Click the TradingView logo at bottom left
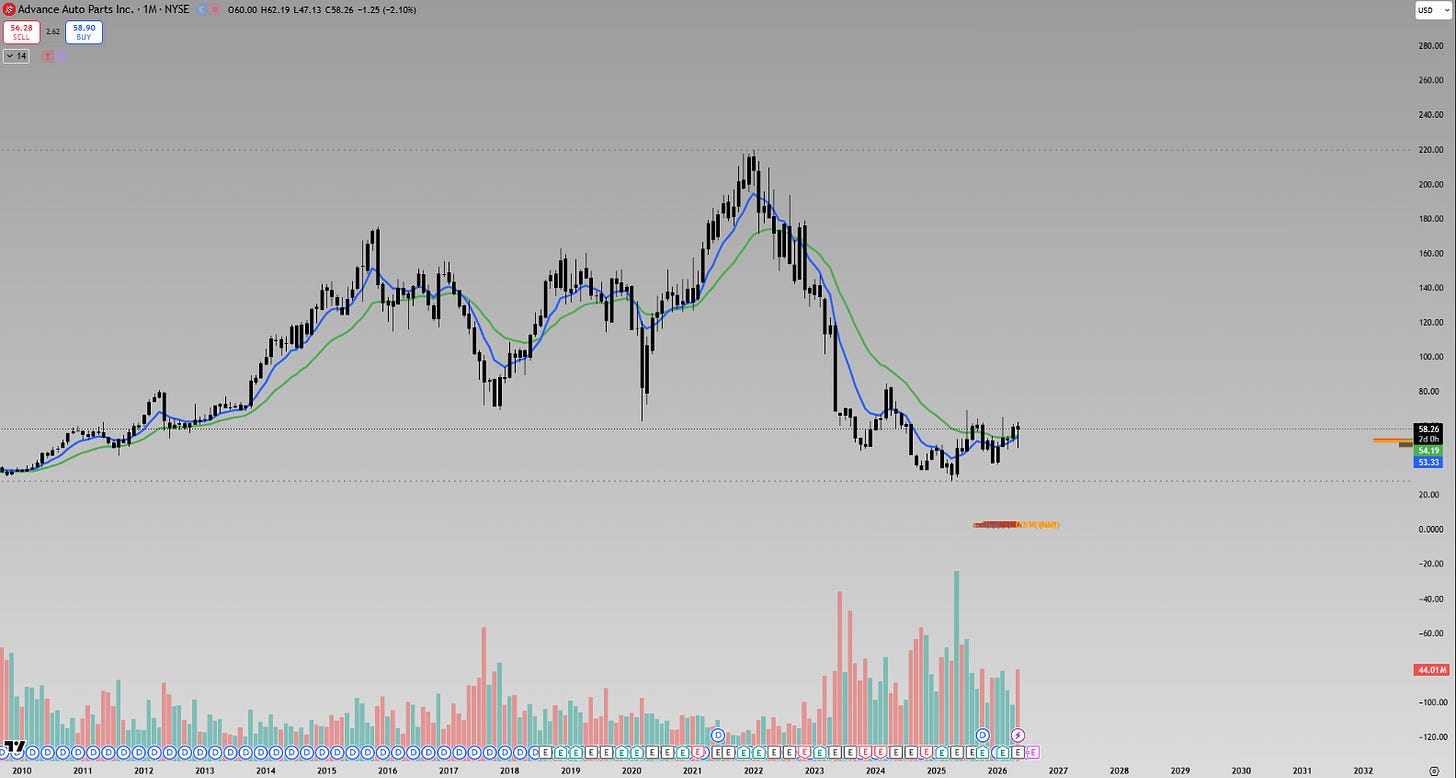 [15, 746]
